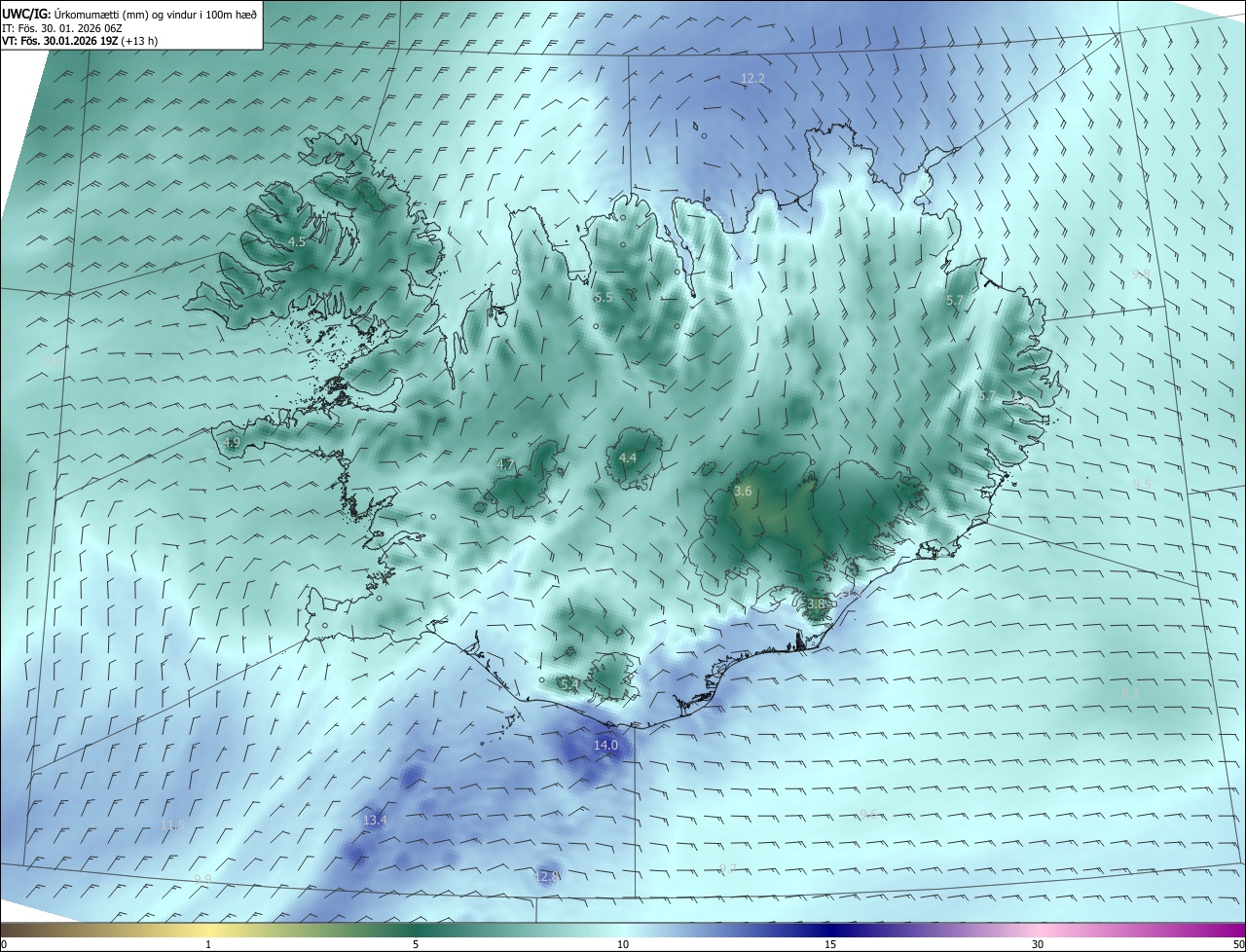The height and width of the screenshot is (952, 1246).
Task: Click the 3.8 value near the southeast coast
Action: pyautogui.click(x=816, y=604)
